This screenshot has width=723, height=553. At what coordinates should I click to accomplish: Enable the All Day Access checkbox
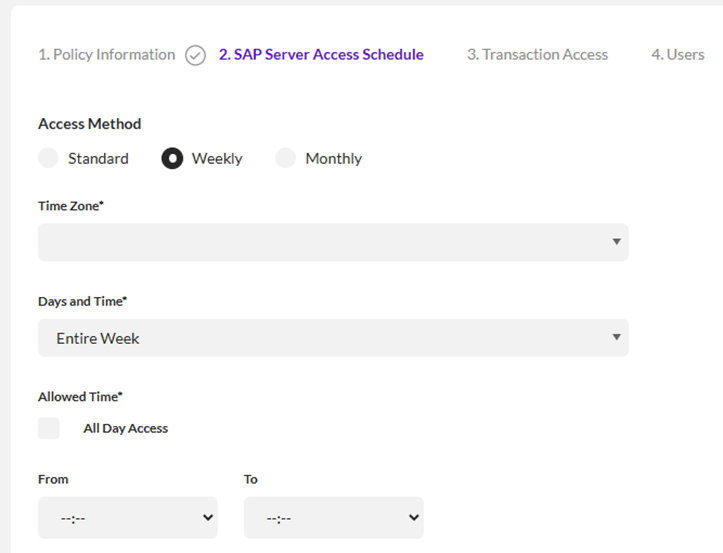(49, 428)
